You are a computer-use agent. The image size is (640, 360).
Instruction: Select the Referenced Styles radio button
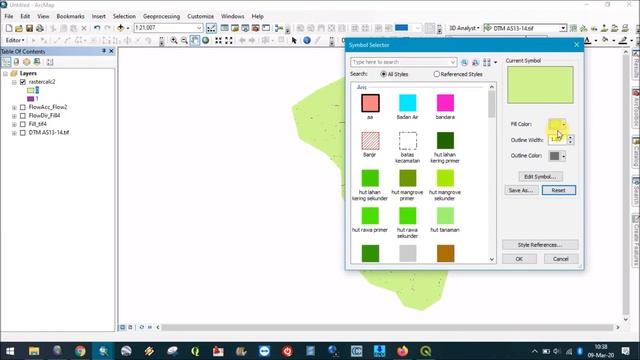436,74
